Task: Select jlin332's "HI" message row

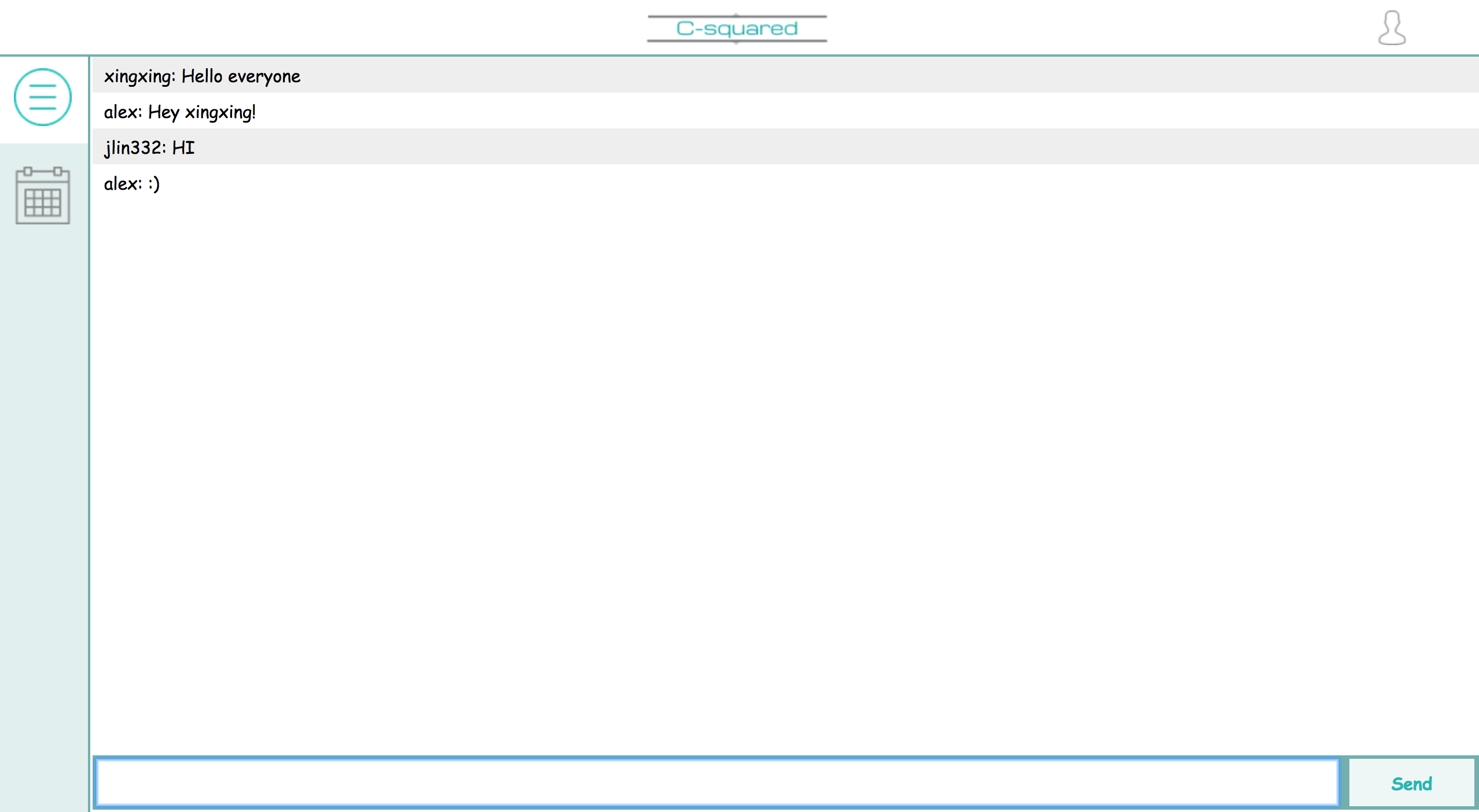Action: pyautogui.click(x=785, y=147)
